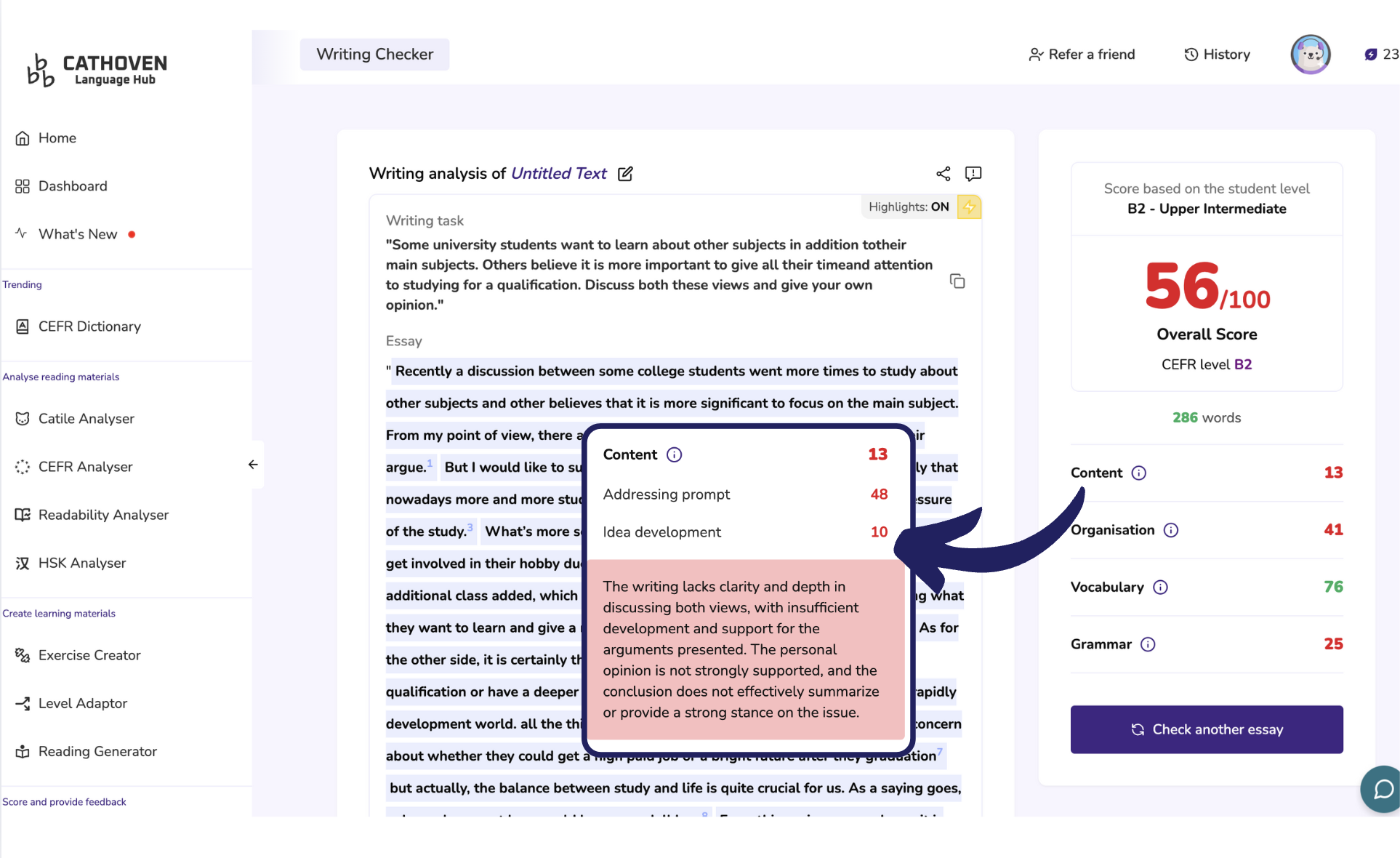The height and width of the screenshot is (858, 1400).
Task: Collapse the sidebar with the arrow
Action: (x=253, y=465)
